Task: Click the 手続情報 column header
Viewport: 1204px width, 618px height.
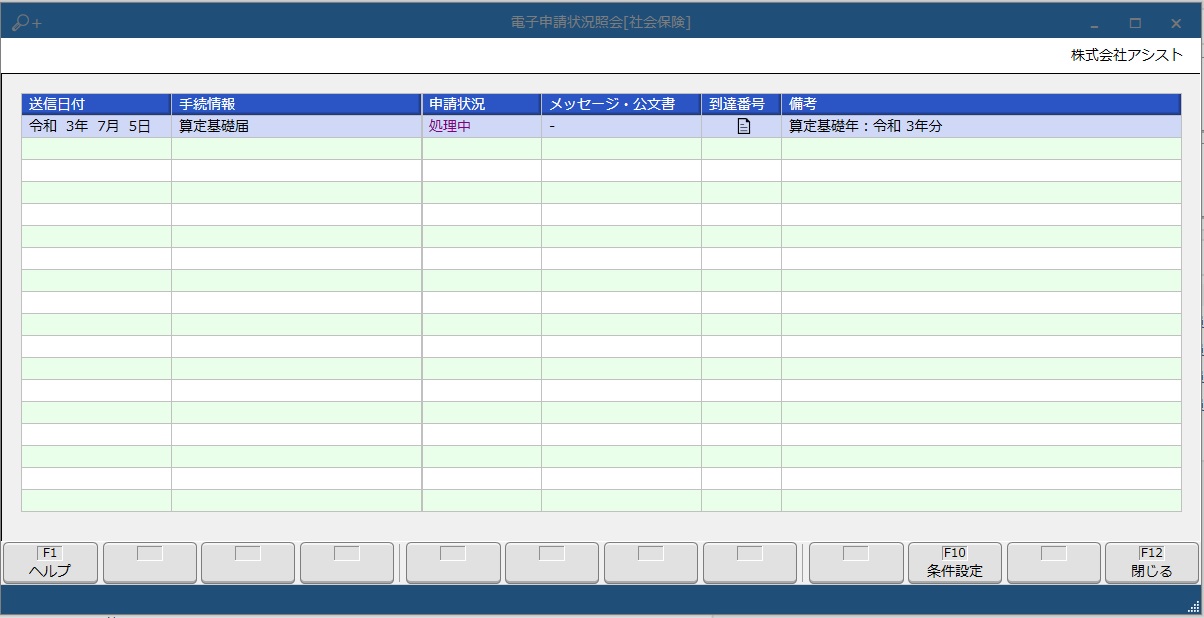Action: tap(296, 104)
